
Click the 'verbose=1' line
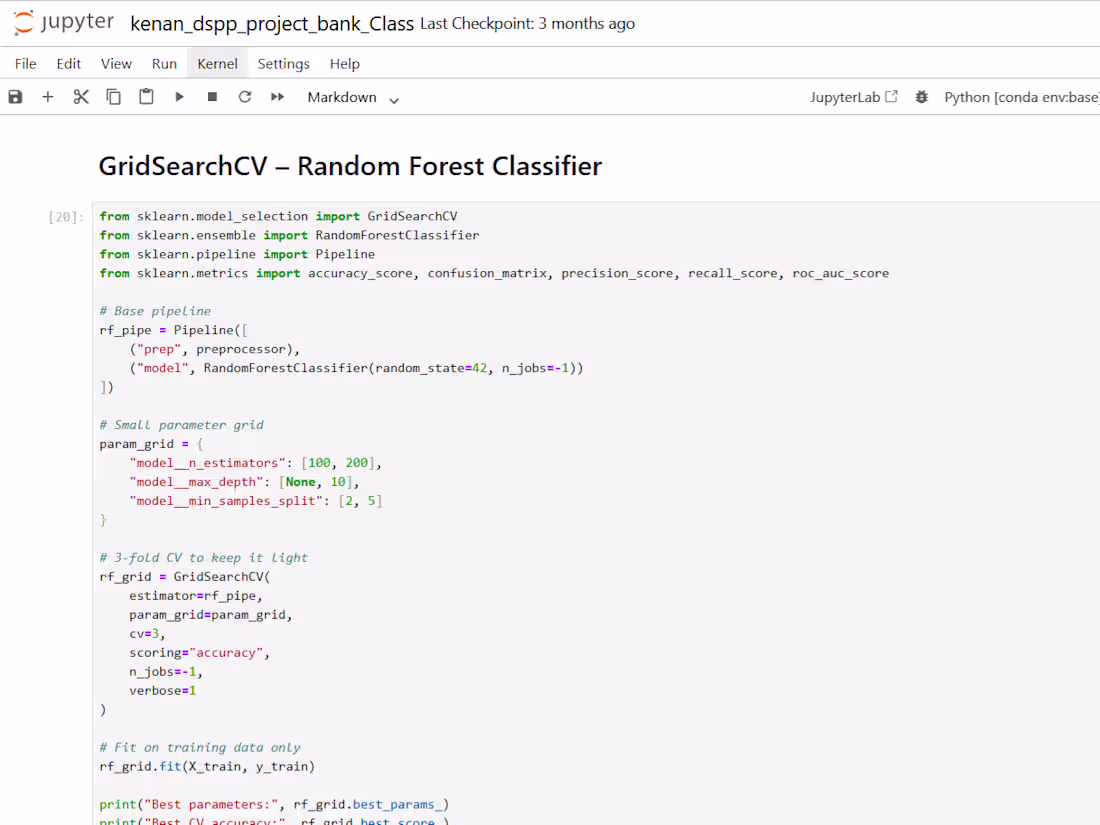click(163, 690)
